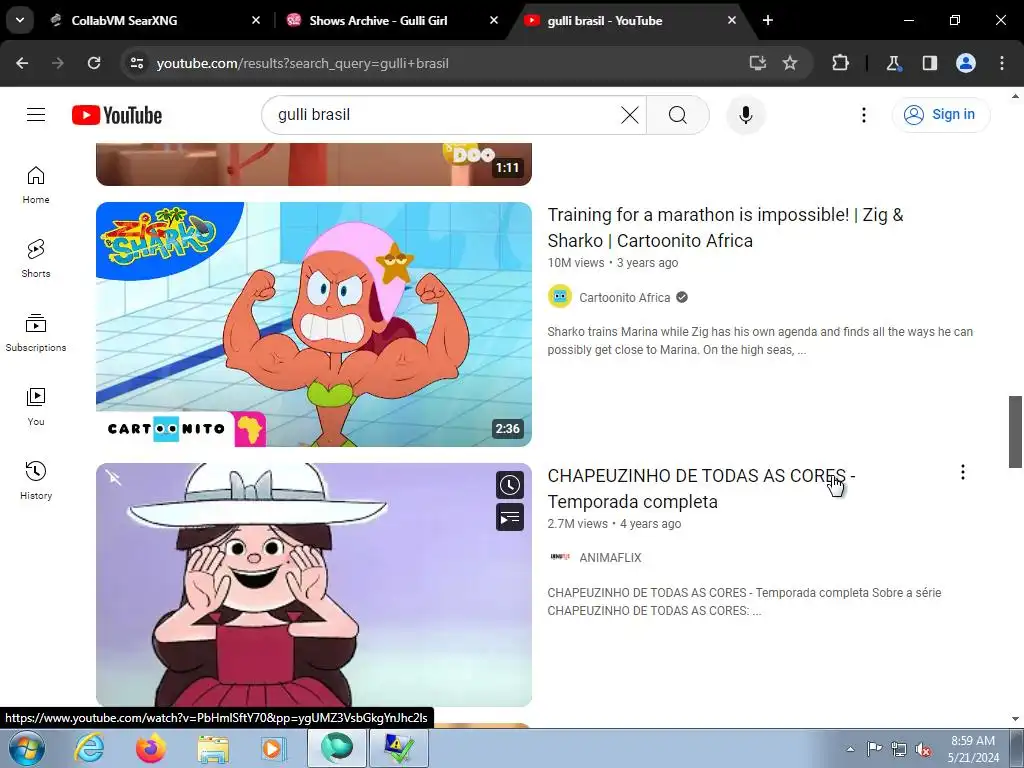Toggle the browser side panel
This screenshot has height=768, width=1024.
click(x=929, y=63)
